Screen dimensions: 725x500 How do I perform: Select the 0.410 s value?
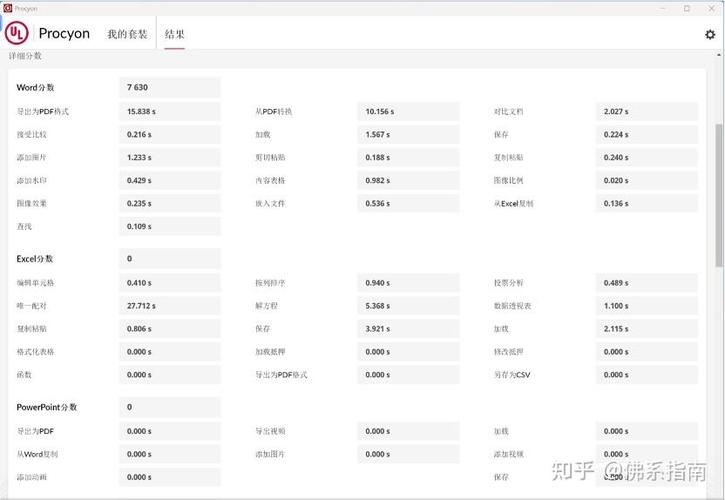[x=170, y=283]
